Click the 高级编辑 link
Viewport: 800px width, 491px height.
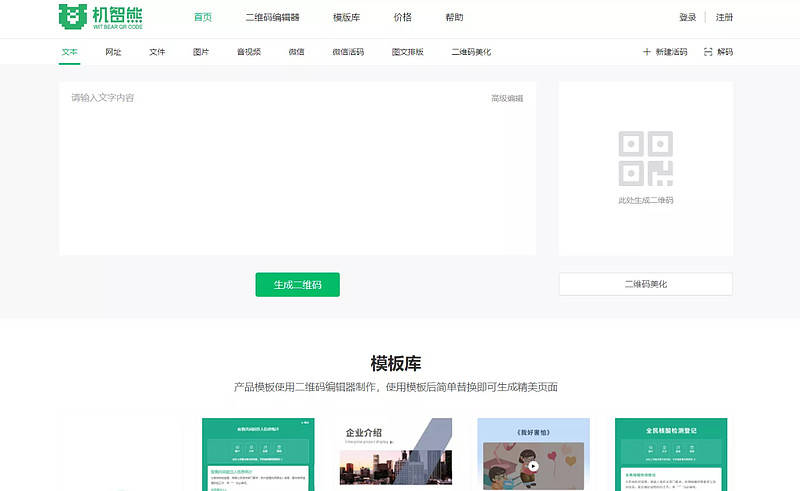coord(507,98)
